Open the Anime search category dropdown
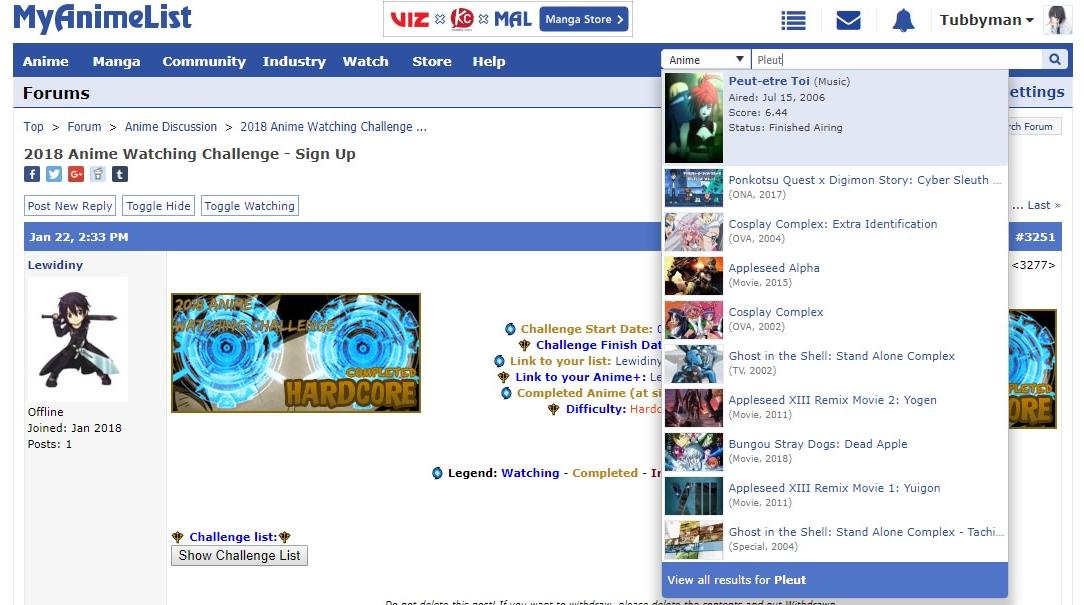 (705, 59)
